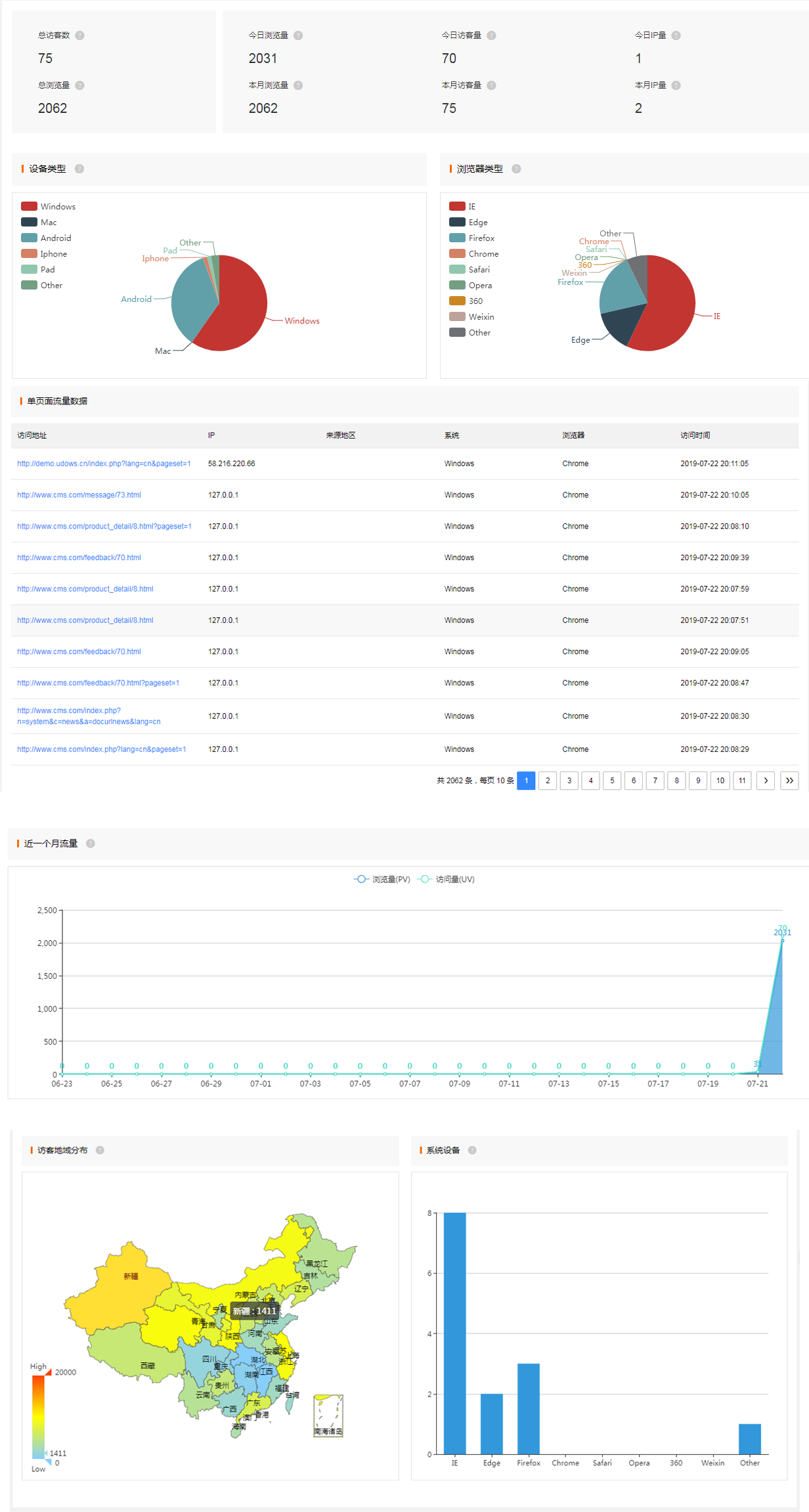The width and height of the screenshot is (809, 1512).
Task: Click the Firefox bar in system chart
Action: tap(529, 1409)
